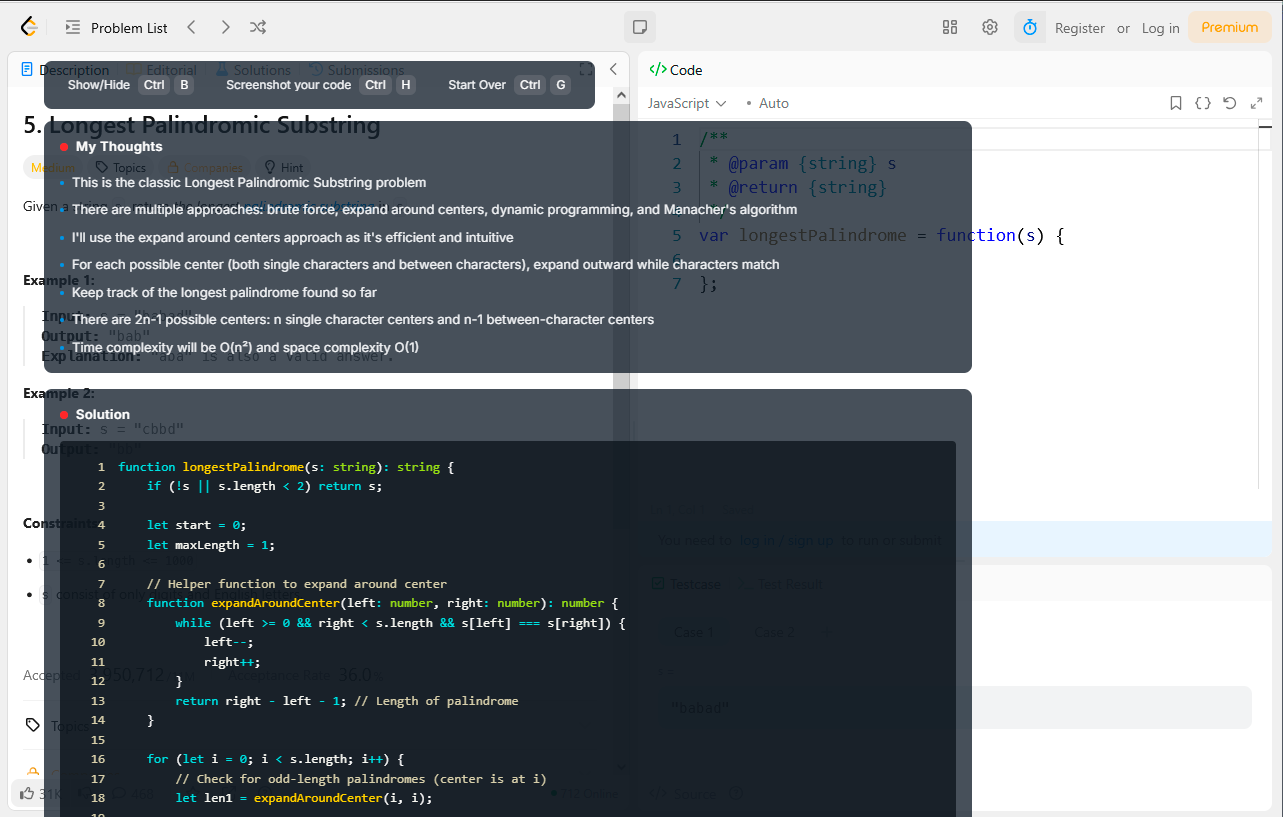Viewport: 1283px width, 817px height.
Task: Pick a random question with the shuffle icon
Action: click(257, 27)
